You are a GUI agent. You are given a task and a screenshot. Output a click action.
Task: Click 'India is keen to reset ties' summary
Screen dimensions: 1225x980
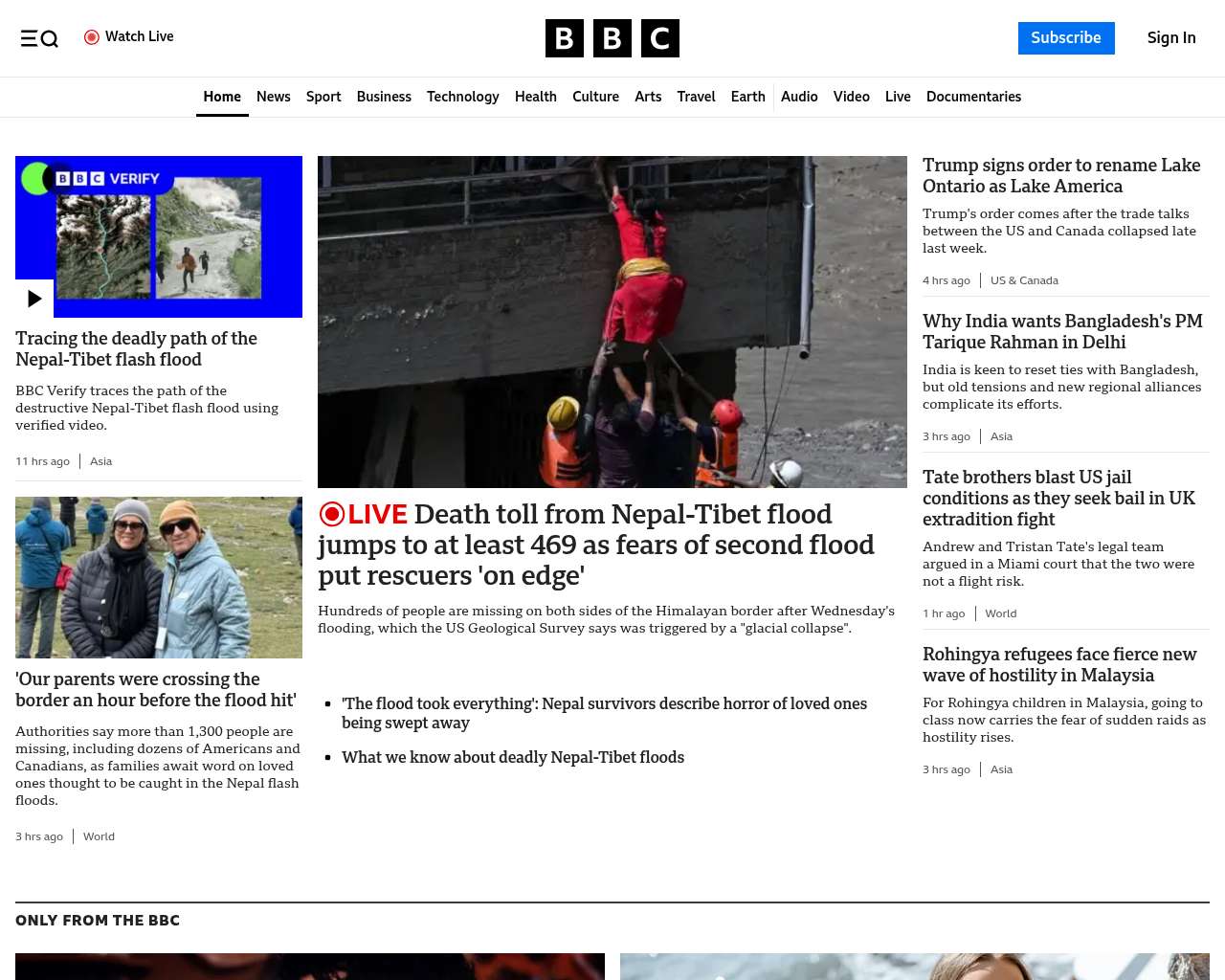(x=1061, y=387)
